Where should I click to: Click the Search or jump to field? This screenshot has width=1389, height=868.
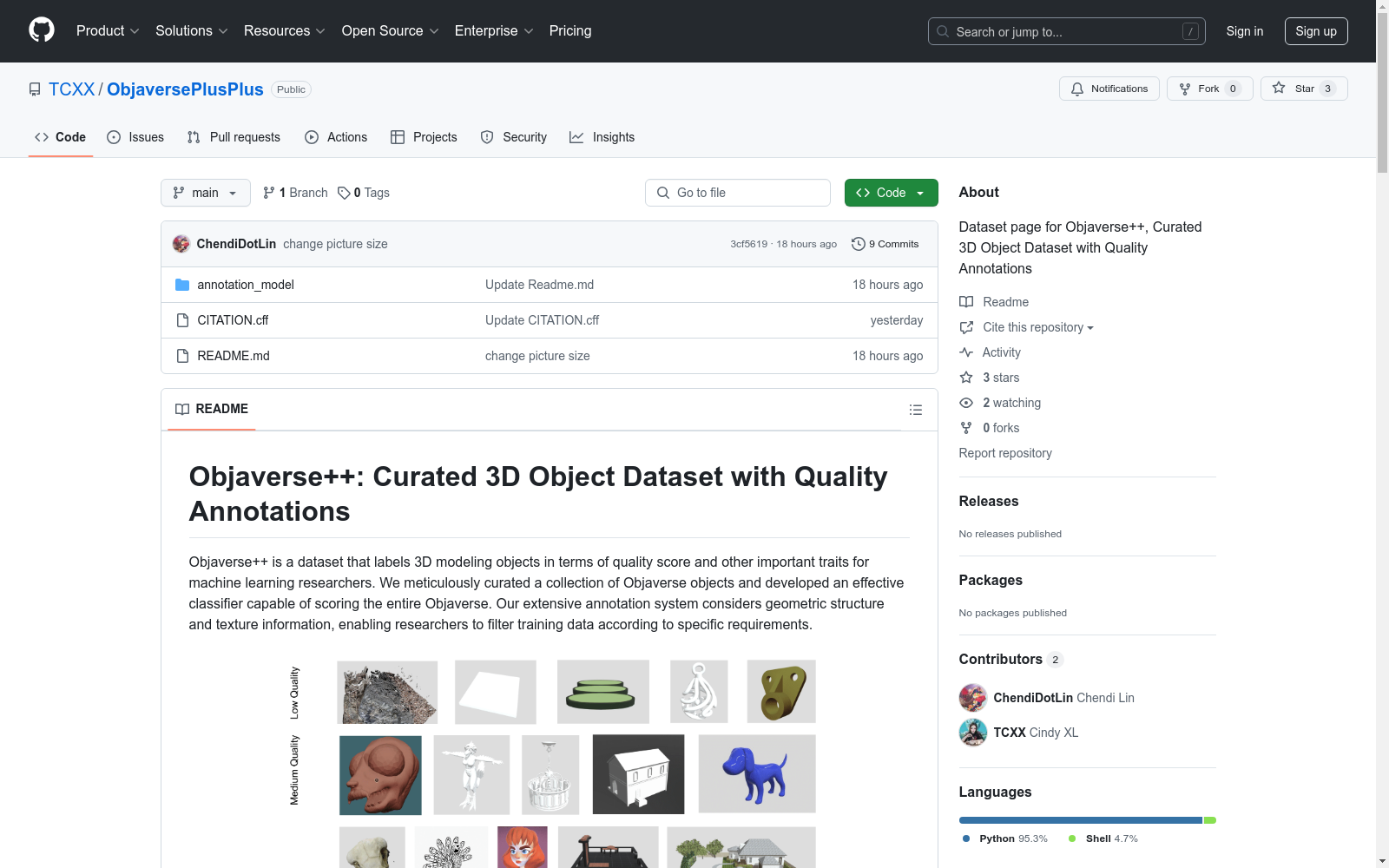(x=1067, y=31)
